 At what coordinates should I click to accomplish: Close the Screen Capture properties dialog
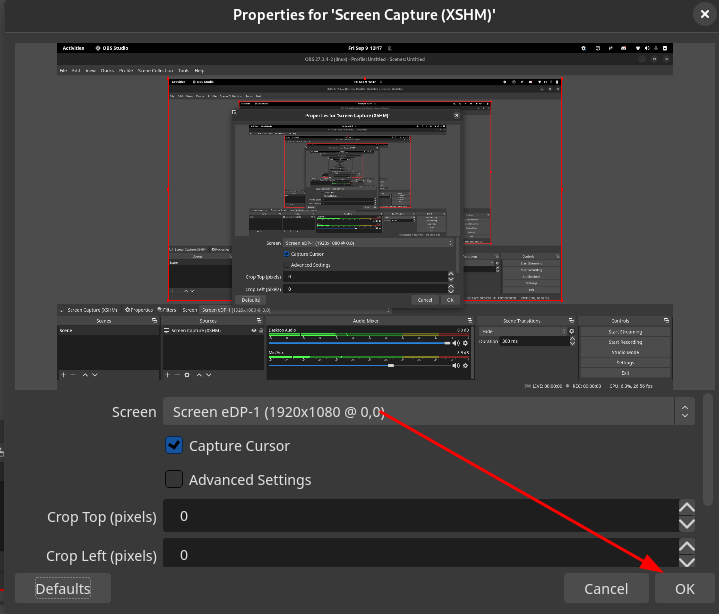point(705,15)
